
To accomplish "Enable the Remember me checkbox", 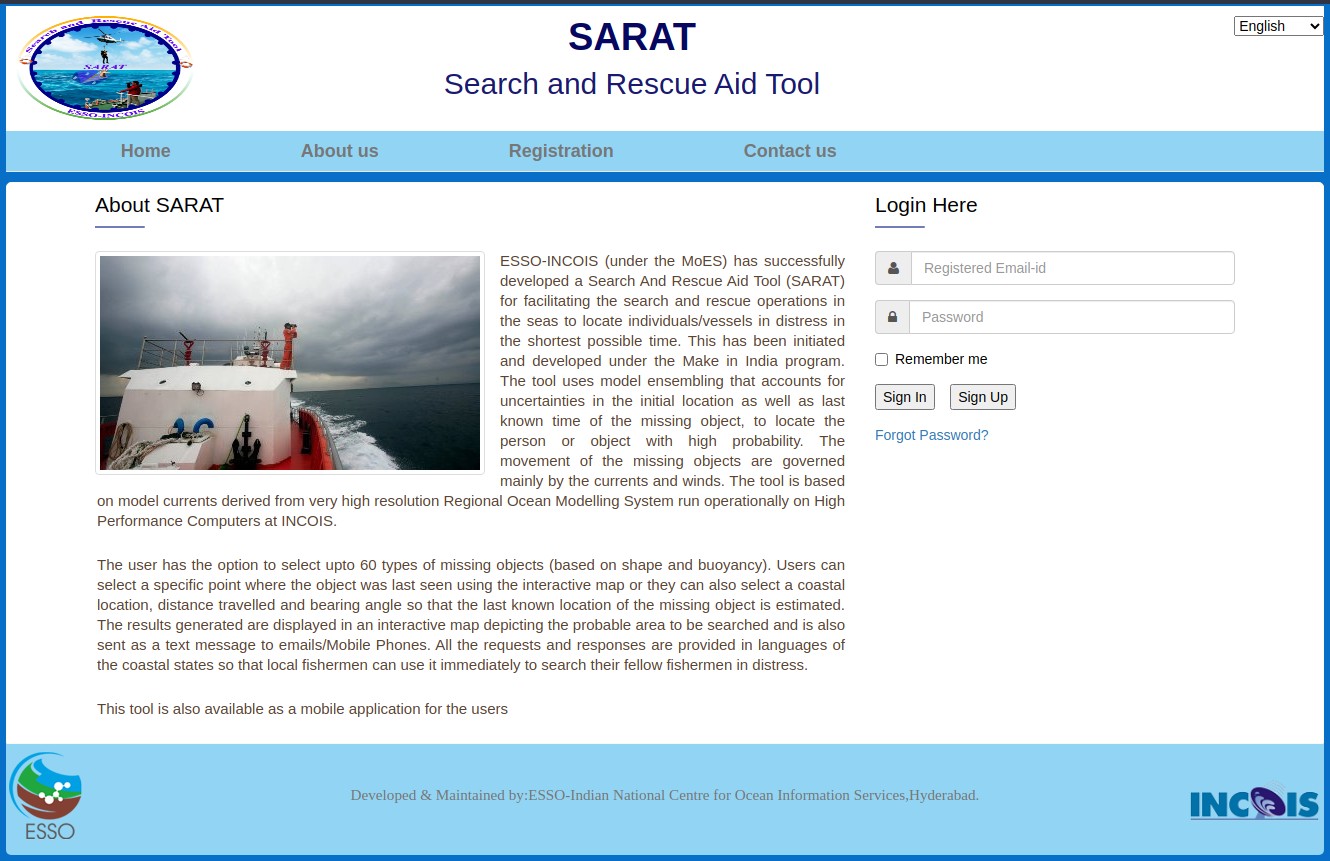I will tap(881, 360).
